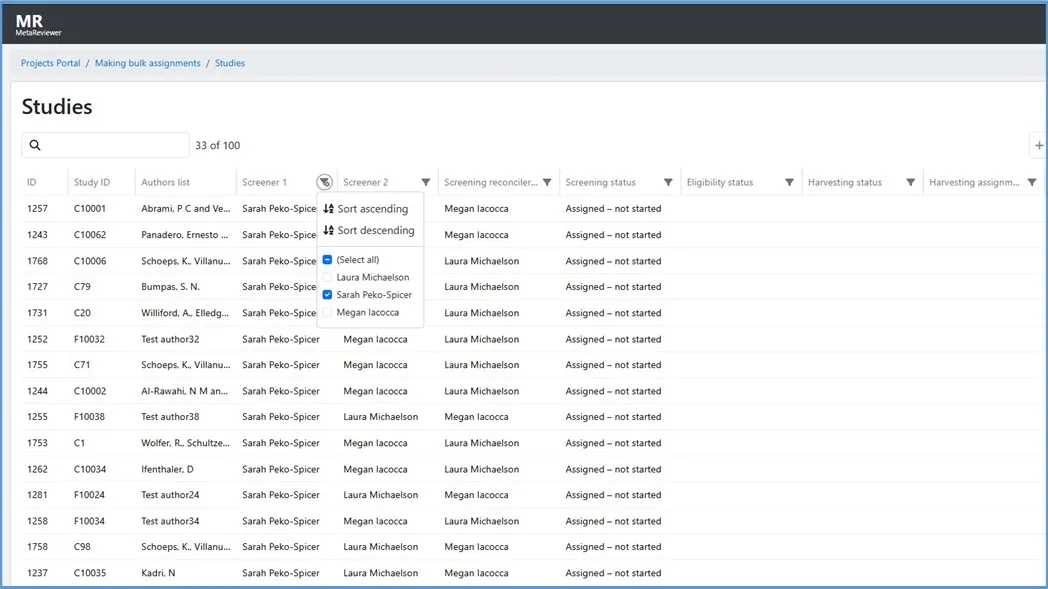Image resolution: width=1048 pixels, height=589 pixels.
Task: Click the active Screener 1 filter icon
Action: pos(324,182)
